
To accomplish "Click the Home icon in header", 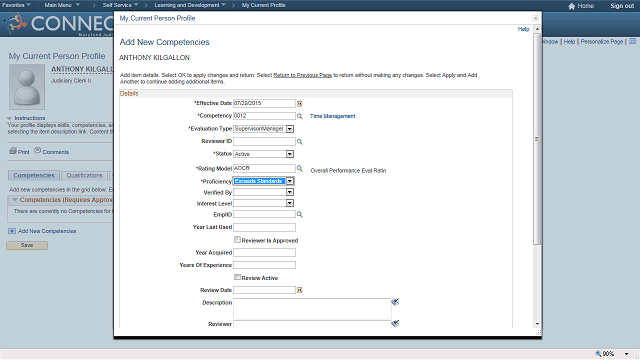I will (571, 6).
